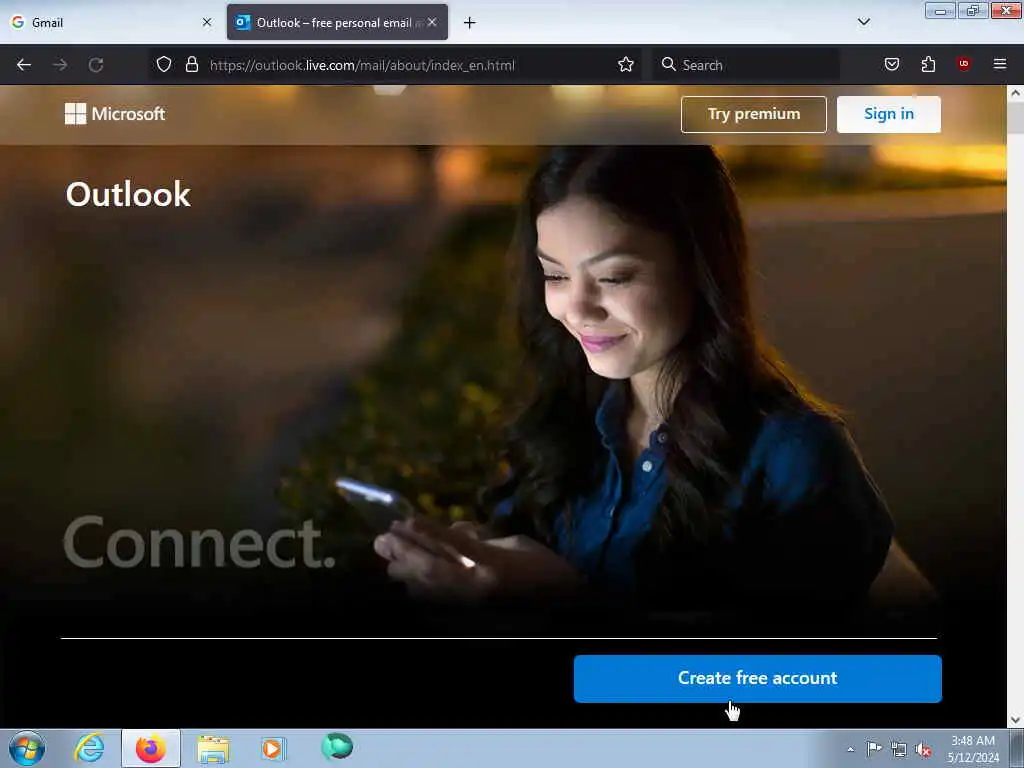Switch to the Gmail tab
Screen dimensions: 1024x768
click(x=110, y=22)
